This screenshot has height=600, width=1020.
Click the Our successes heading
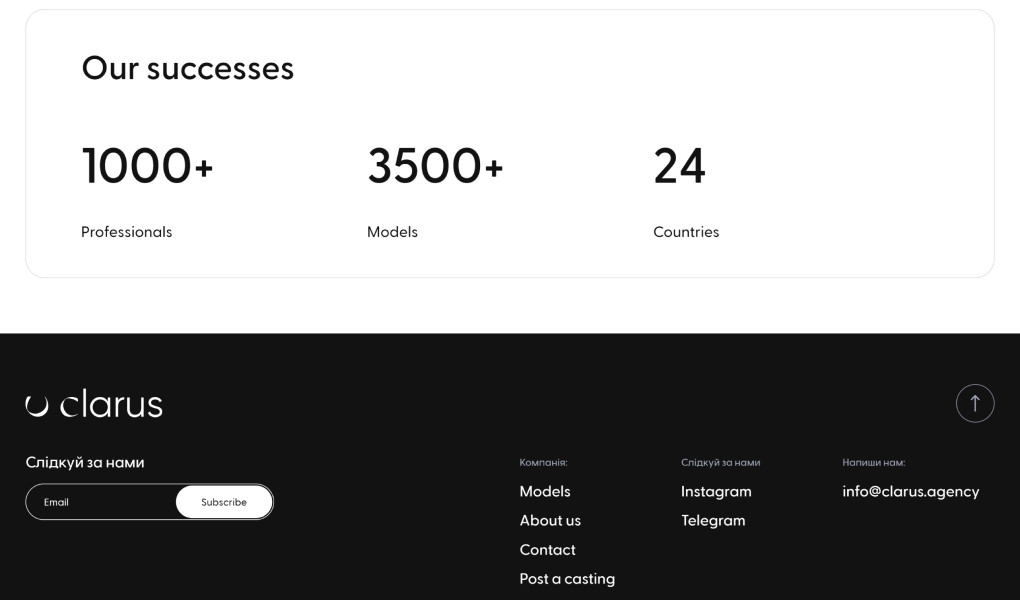click(187, 68)
